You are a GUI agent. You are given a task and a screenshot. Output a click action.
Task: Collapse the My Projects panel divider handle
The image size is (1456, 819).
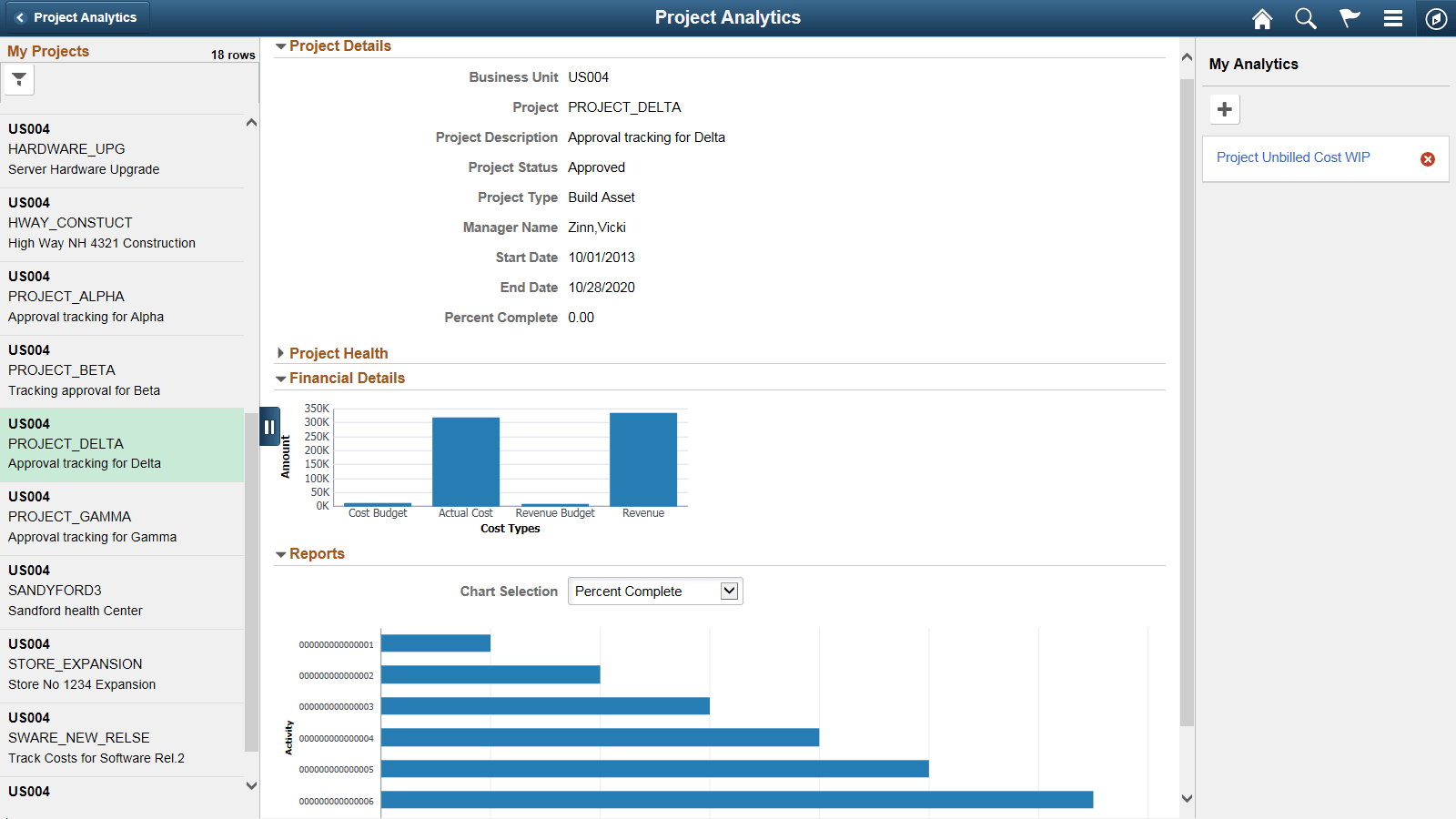point(269,426)
